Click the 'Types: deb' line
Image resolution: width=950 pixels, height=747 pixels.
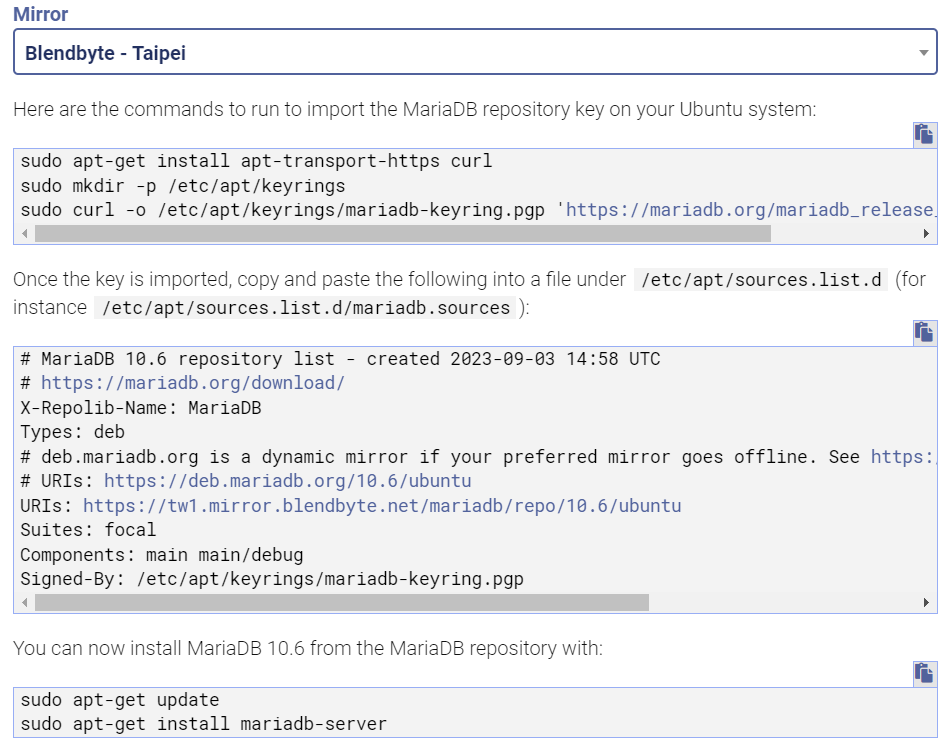click(x=72, y=432)
